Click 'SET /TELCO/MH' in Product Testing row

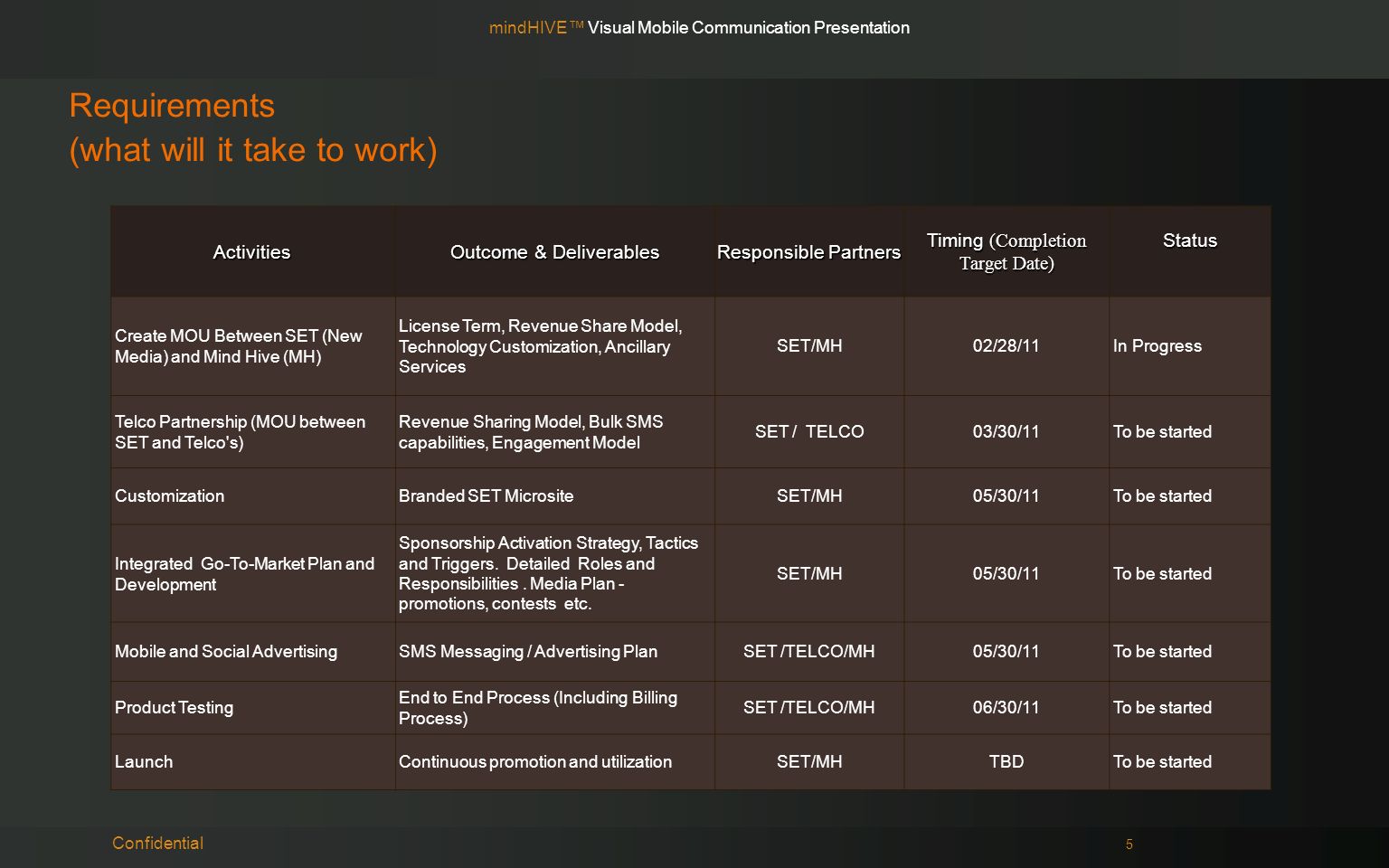click(809, 707)
